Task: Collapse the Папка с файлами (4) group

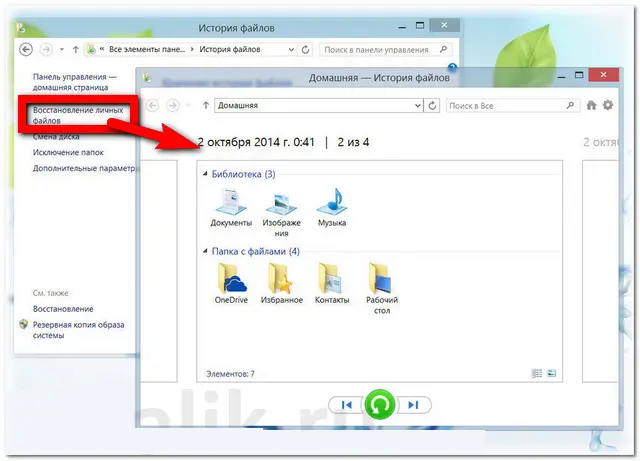Action: point(205,251)
